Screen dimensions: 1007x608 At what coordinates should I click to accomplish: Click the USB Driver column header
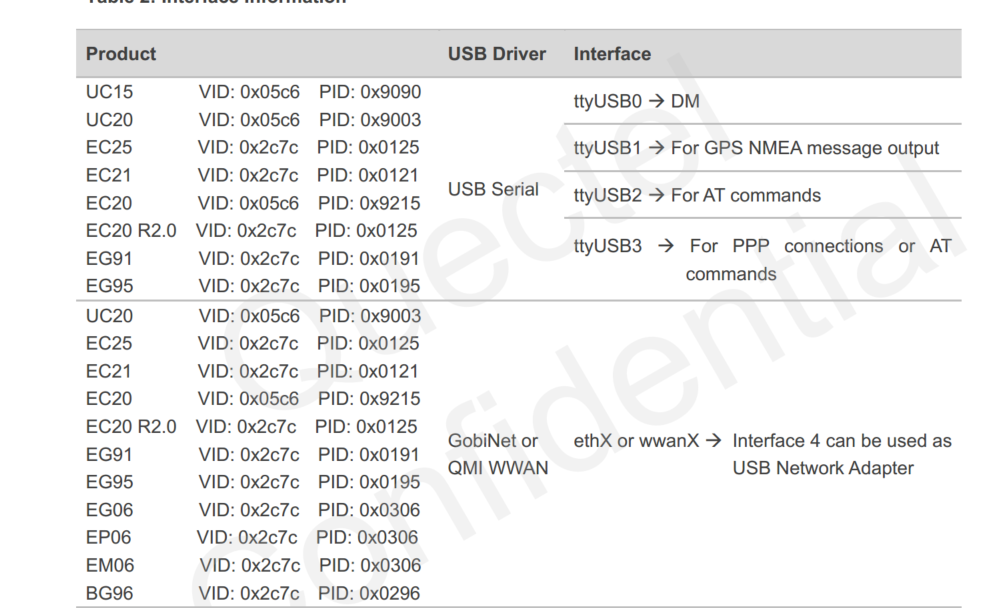pos(497,54)
